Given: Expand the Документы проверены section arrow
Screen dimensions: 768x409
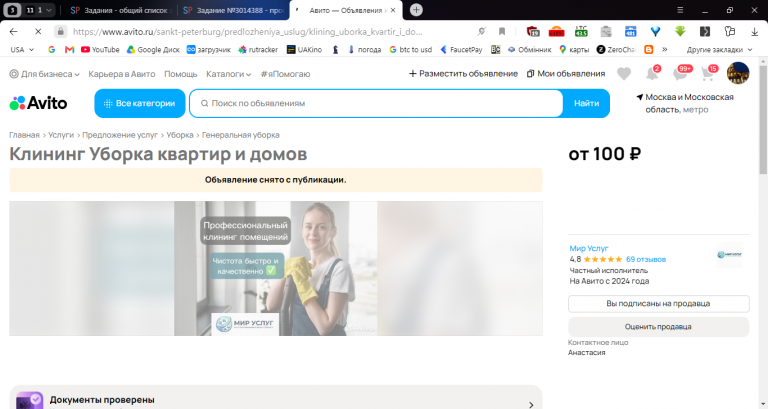Looking at the screenshot, I should coord(531,405).
